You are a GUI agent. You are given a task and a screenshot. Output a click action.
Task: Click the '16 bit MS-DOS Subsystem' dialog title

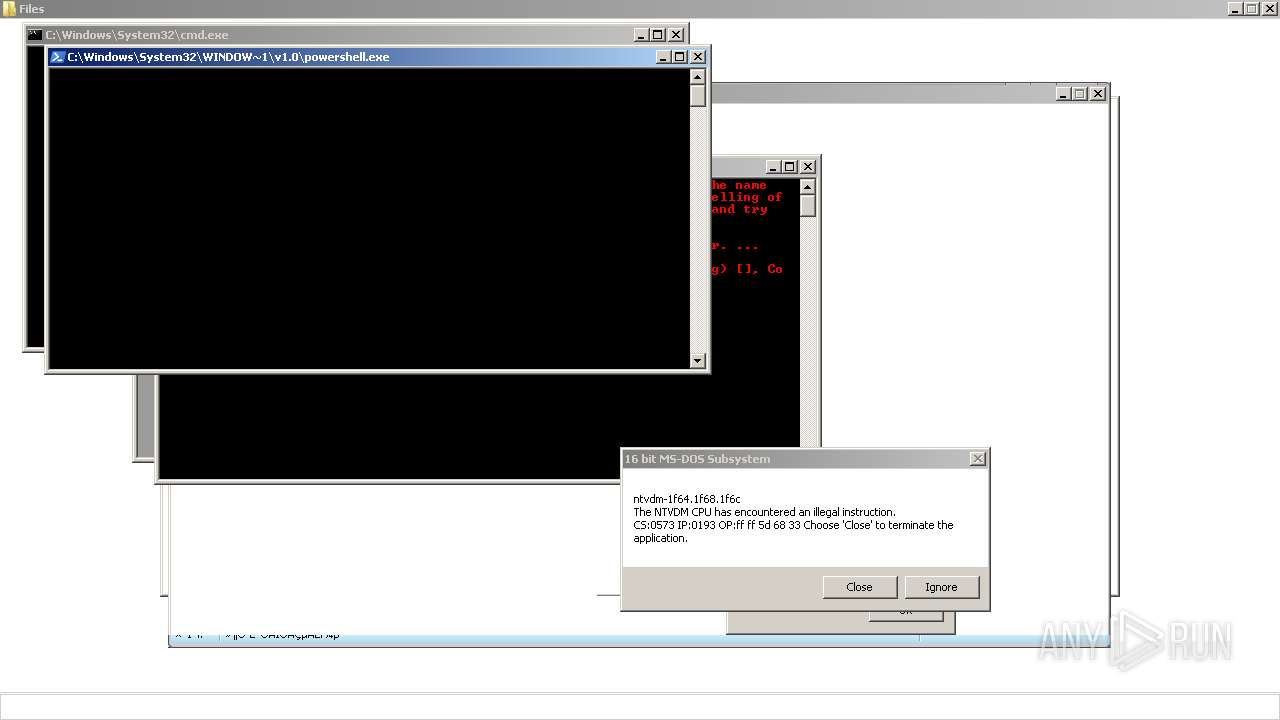(697, 459)
